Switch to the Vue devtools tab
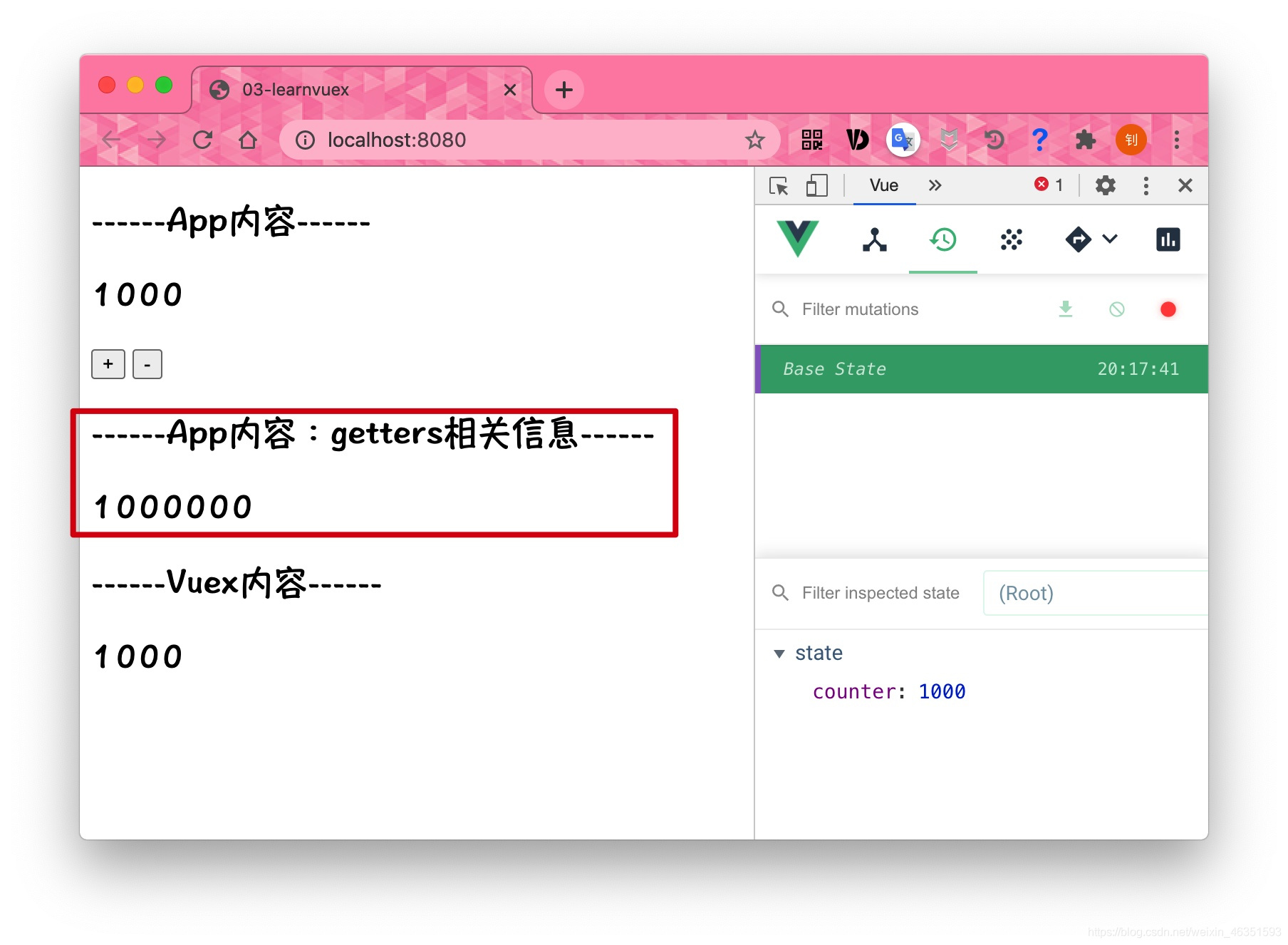The height and width of the screenshot is (945, 1288). click(884, 185)
